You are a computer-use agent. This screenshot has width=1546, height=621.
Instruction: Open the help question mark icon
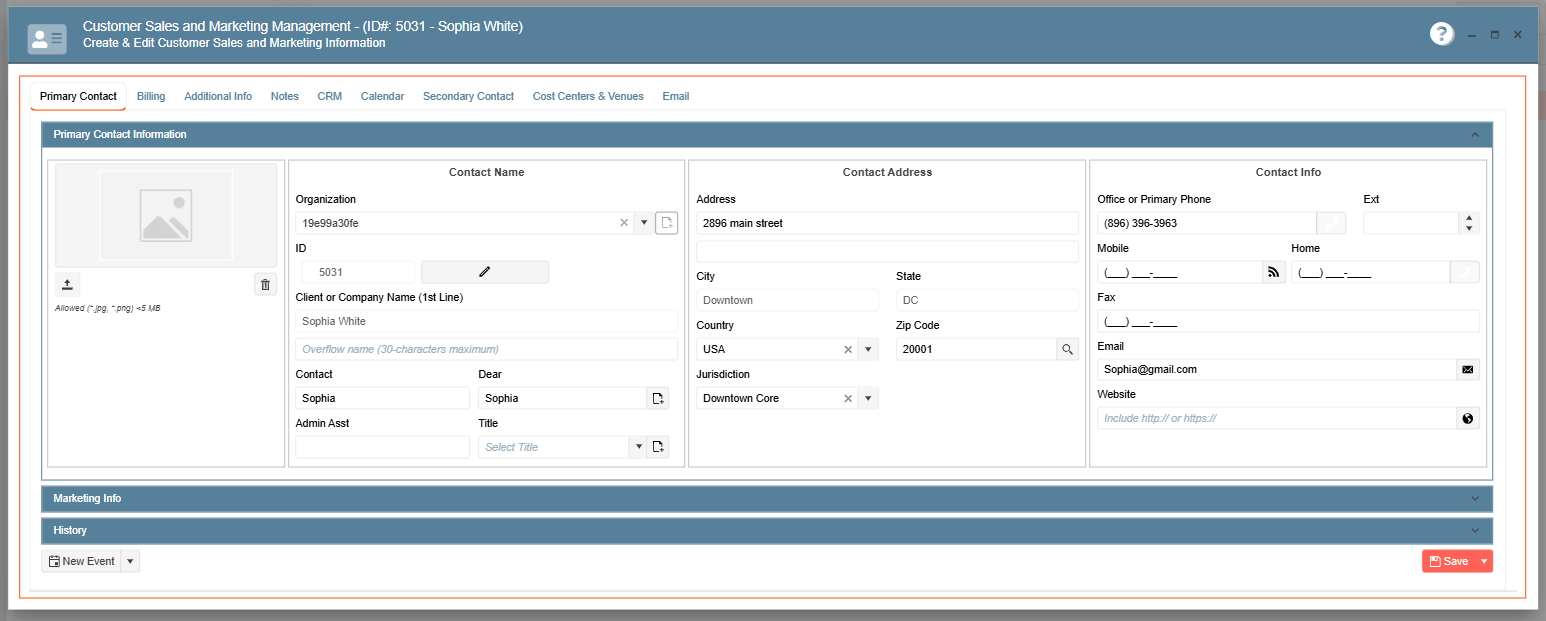coord(1441,34)
